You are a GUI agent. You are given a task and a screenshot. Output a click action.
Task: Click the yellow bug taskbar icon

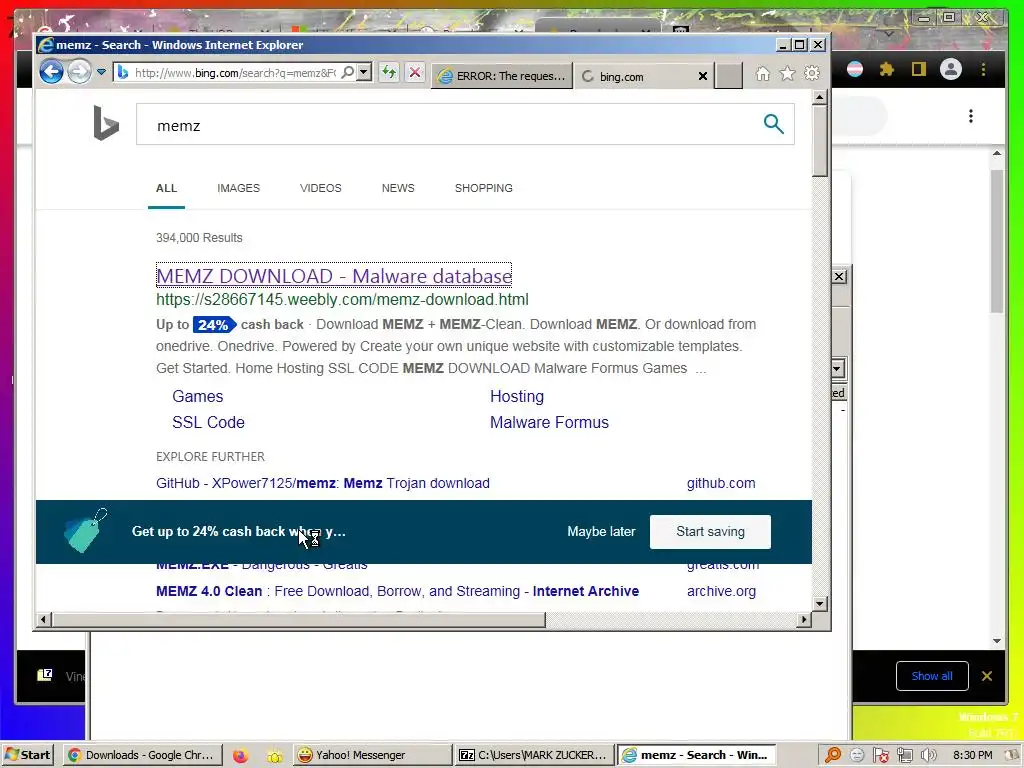click(275, 756)
